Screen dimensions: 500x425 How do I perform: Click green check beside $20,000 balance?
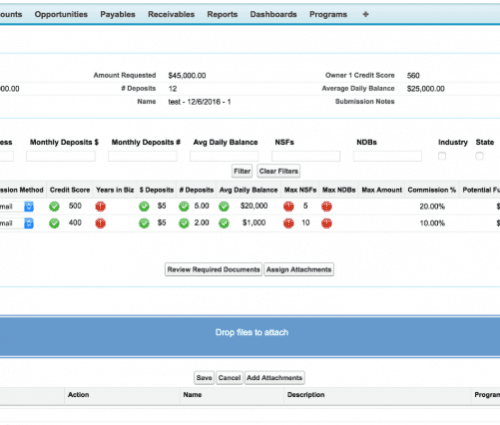tap(224, 206)
